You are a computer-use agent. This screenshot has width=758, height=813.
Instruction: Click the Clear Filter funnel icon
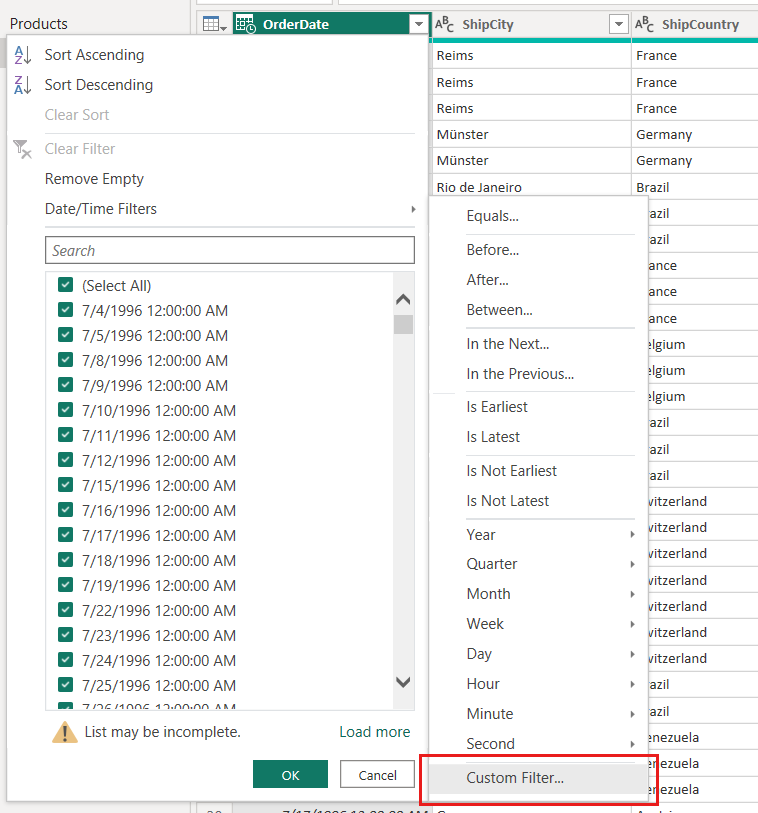point(22,149)
